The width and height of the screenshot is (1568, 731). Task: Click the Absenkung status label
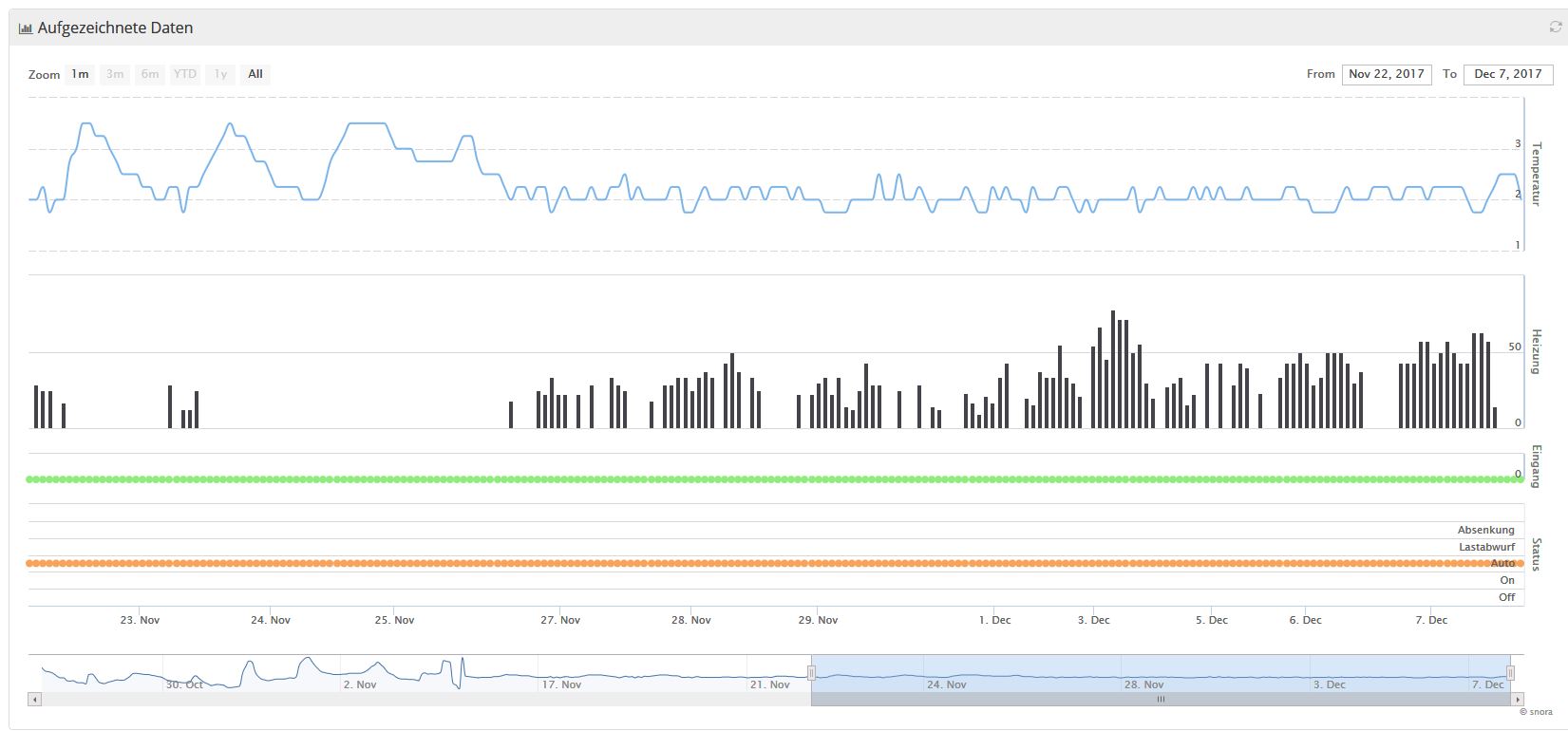click(1486, 530)
